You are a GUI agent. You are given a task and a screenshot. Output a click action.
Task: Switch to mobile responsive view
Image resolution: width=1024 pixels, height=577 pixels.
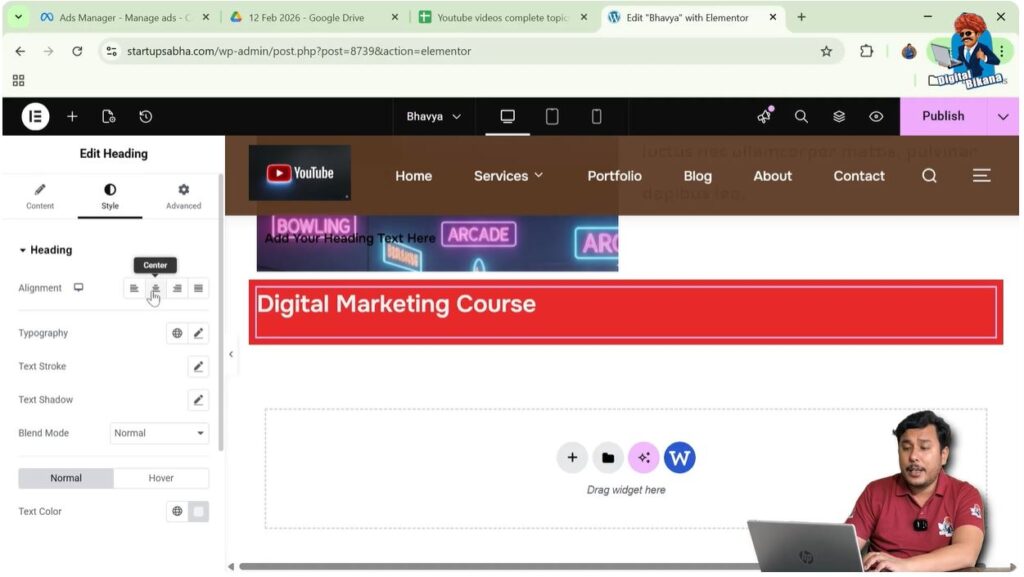click(596, 116)
